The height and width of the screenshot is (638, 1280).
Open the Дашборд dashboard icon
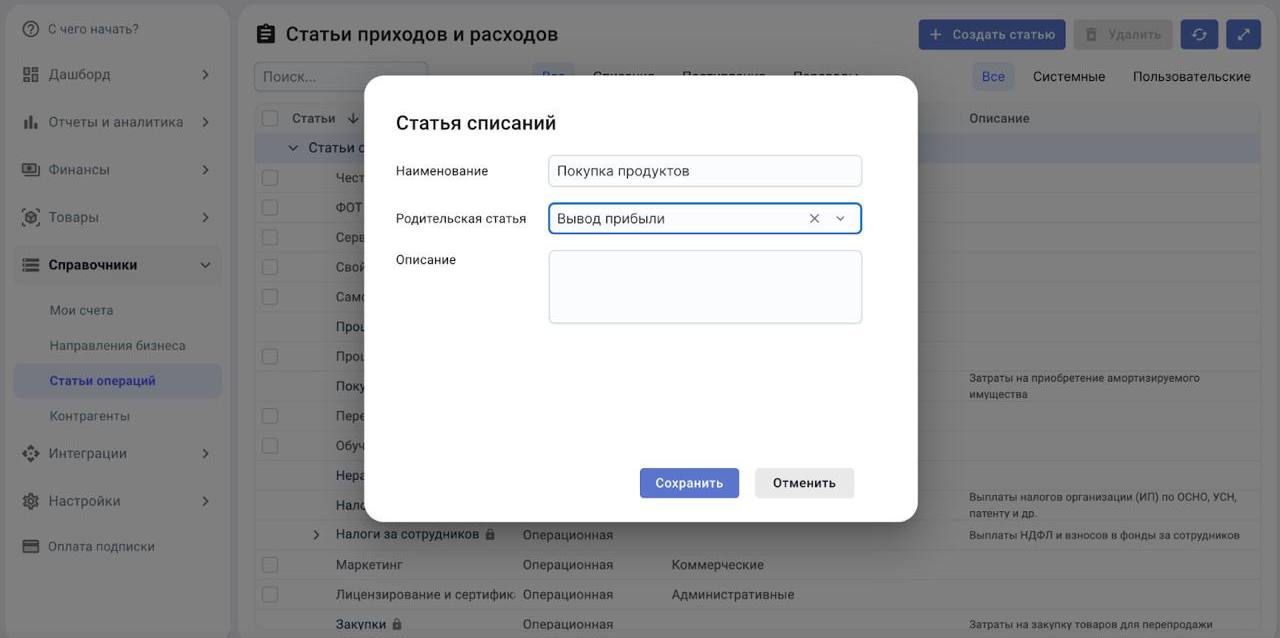pyautogui.click(x=30, y=75)
